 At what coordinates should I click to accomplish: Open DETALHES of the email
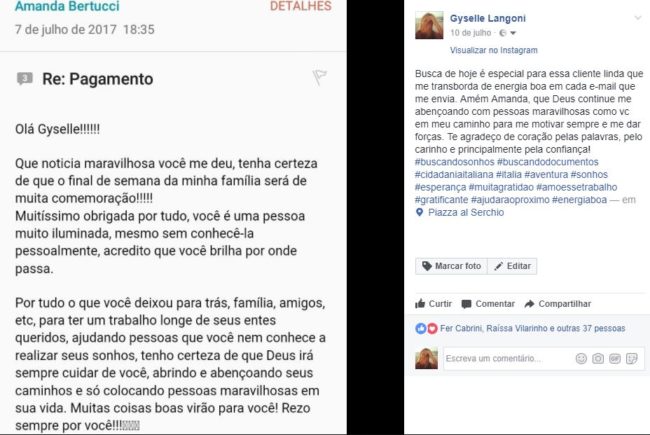tap(301, 6)
